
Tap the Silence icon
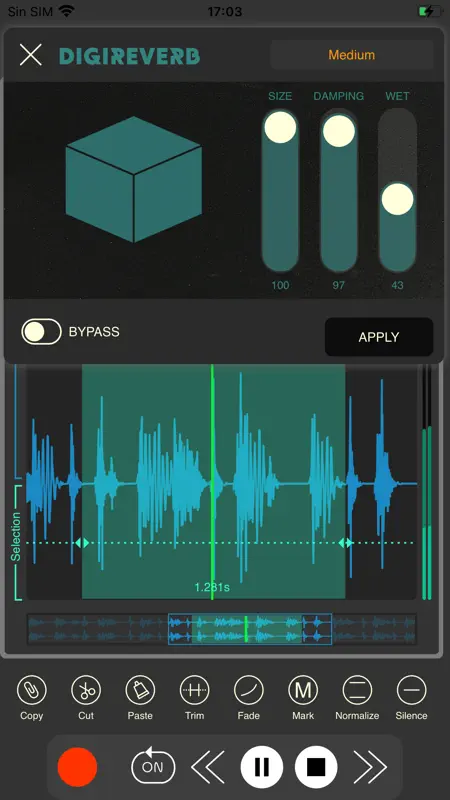pyautogui.click(x=411, y=690)
